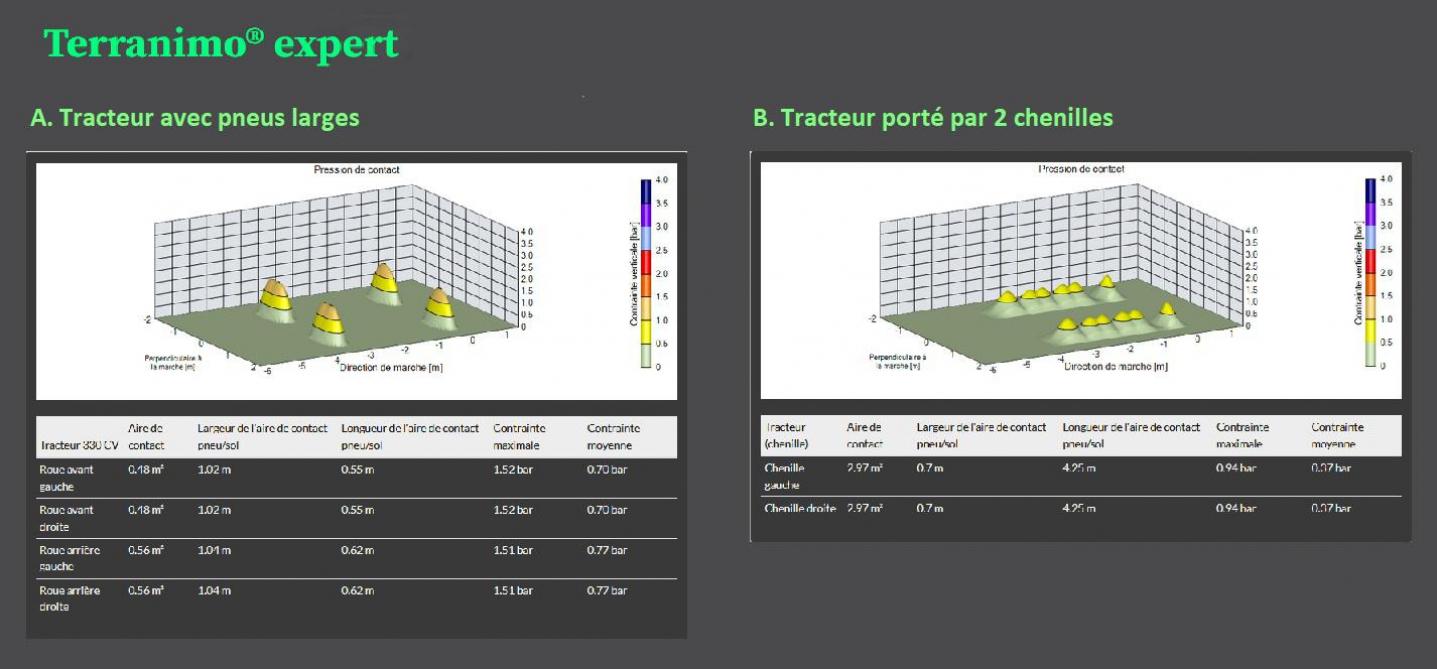Select heading 'A. Tracteur avec pneus larges'
Screen dimensions: 1437x669
tap(195, 117)
